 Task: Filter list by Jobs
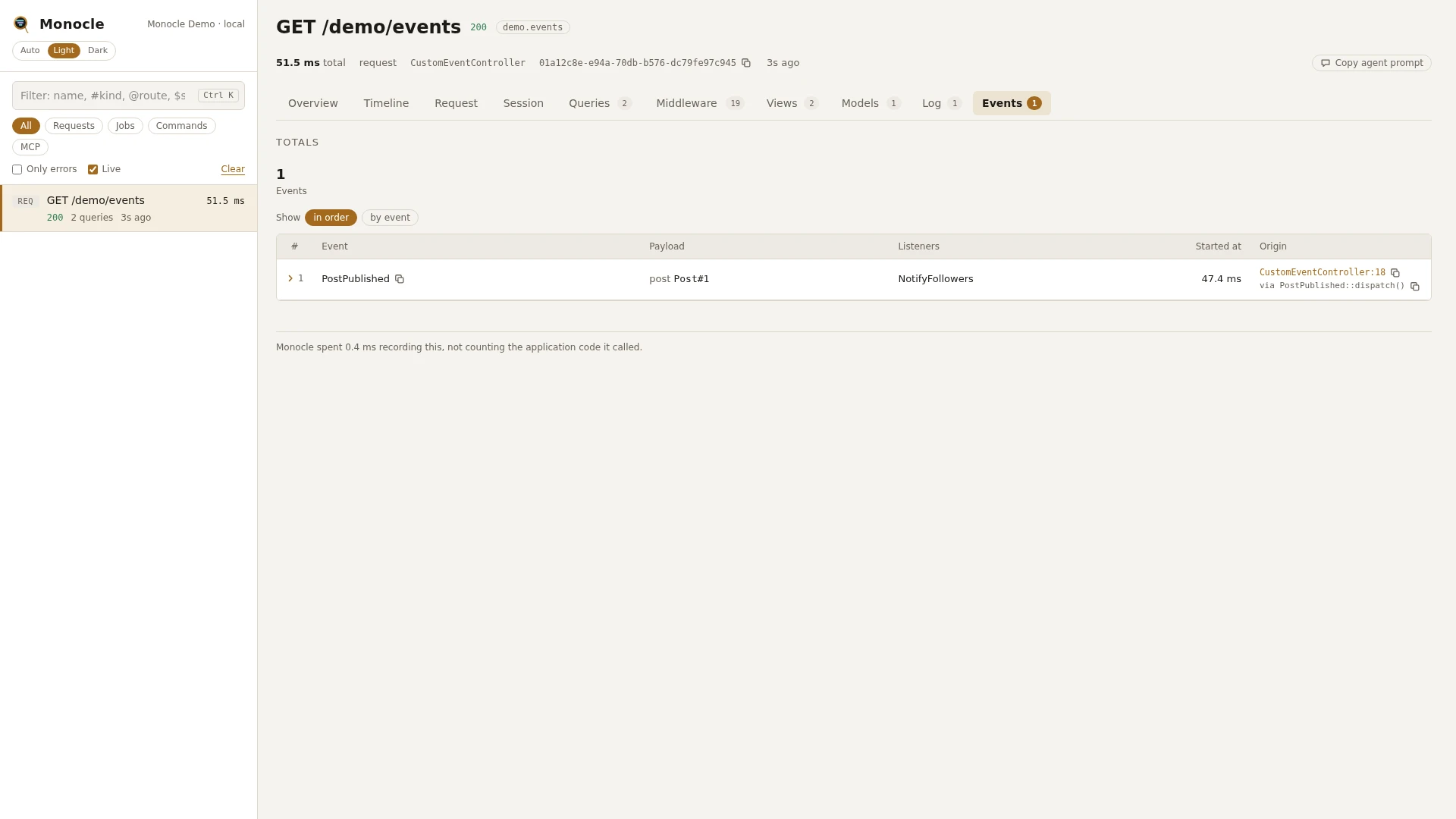click(x=125, y=126)
